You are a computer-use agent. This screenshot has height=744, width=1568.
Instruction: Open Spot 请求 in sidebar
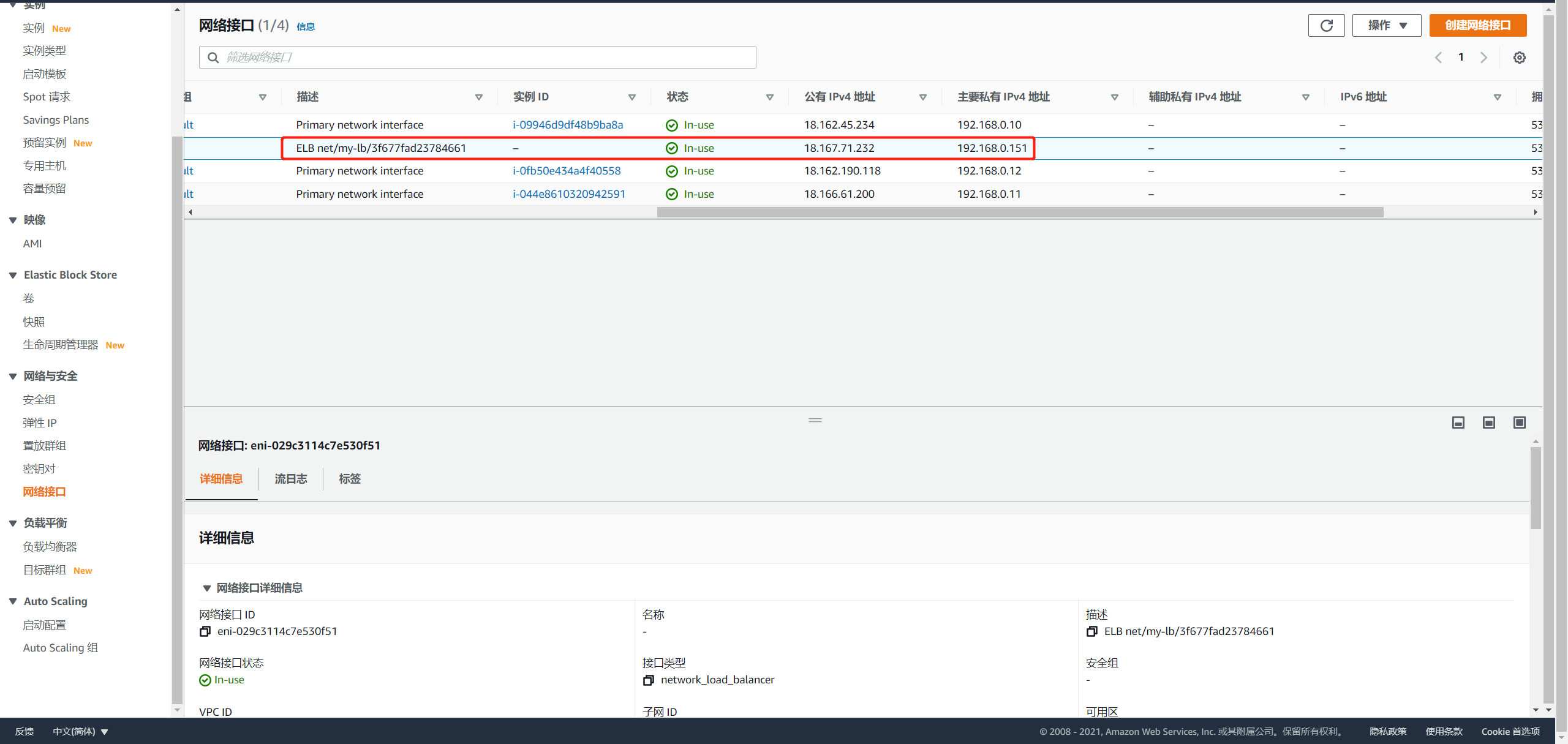click(x=47, y=97)
